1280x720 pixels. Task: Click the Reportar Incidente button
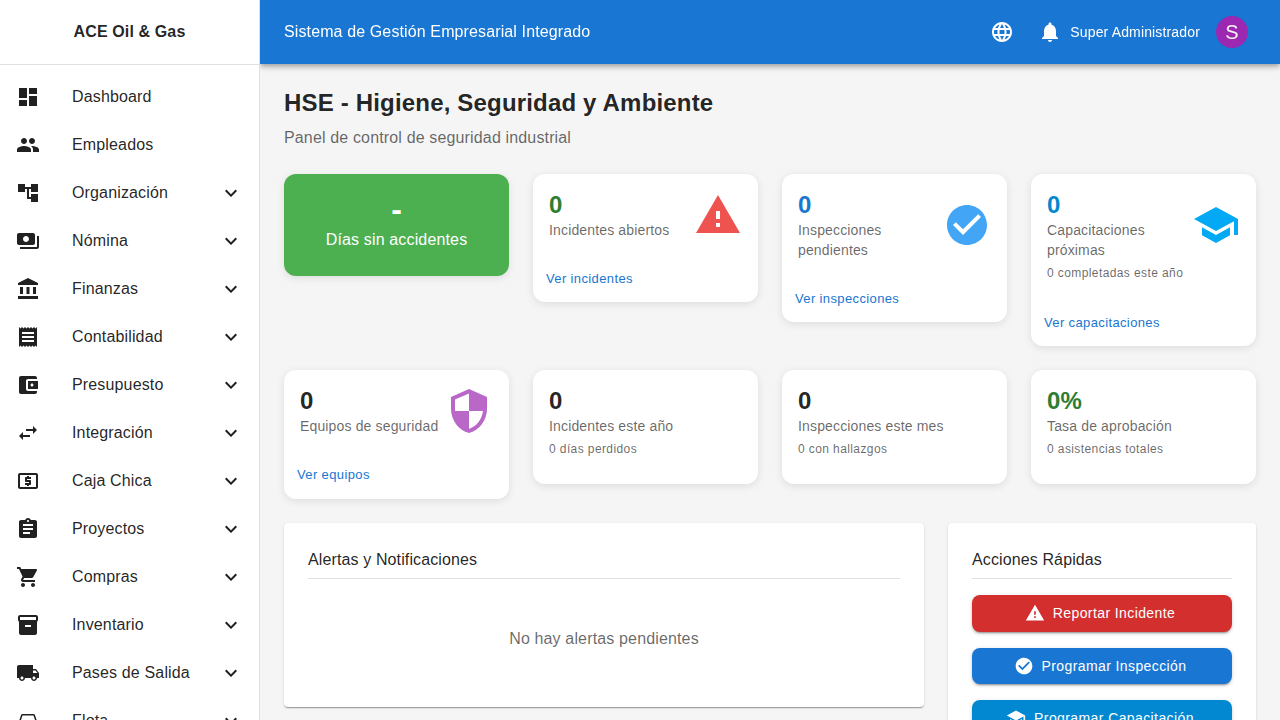pos(1101,613)
